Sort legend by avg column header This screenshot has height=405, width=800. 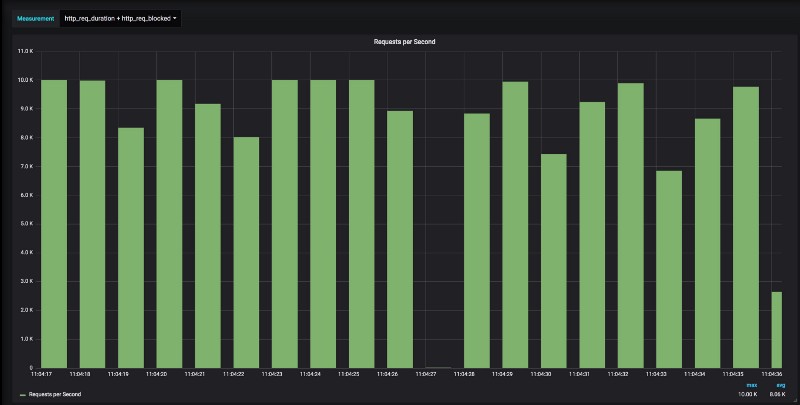pos(781,385)
